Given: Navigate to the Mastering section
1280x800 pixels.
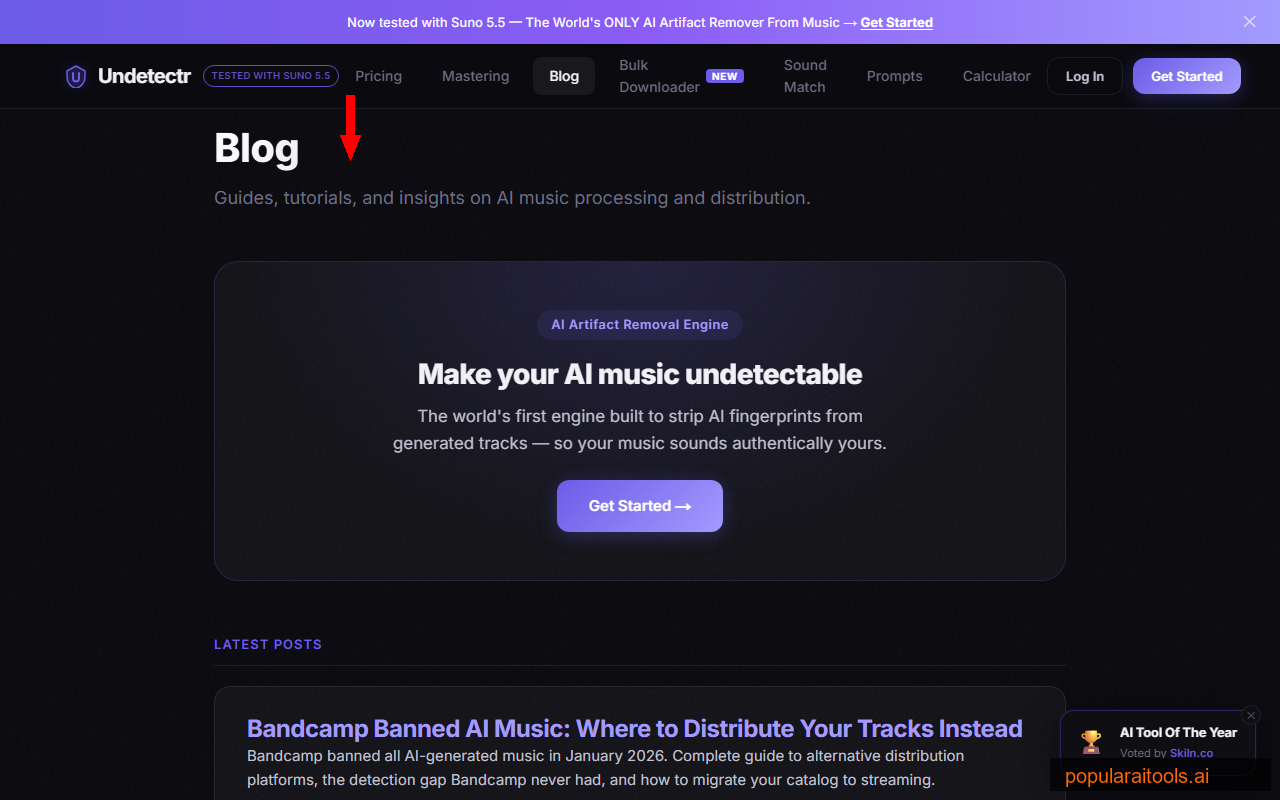Looking at the screenshot, I should coord(475,76).
